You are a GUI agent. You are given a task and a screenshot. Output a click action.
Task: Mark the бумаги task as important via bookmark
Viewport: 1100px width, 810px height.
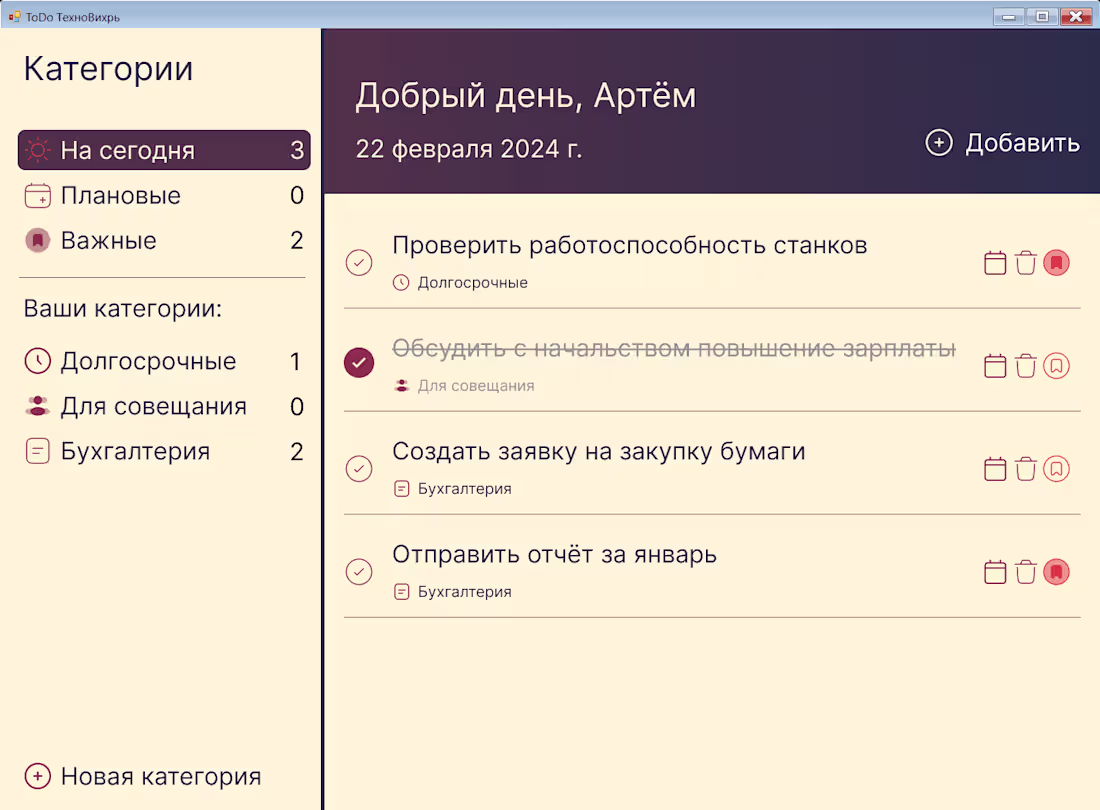(x=1058, y=468)
